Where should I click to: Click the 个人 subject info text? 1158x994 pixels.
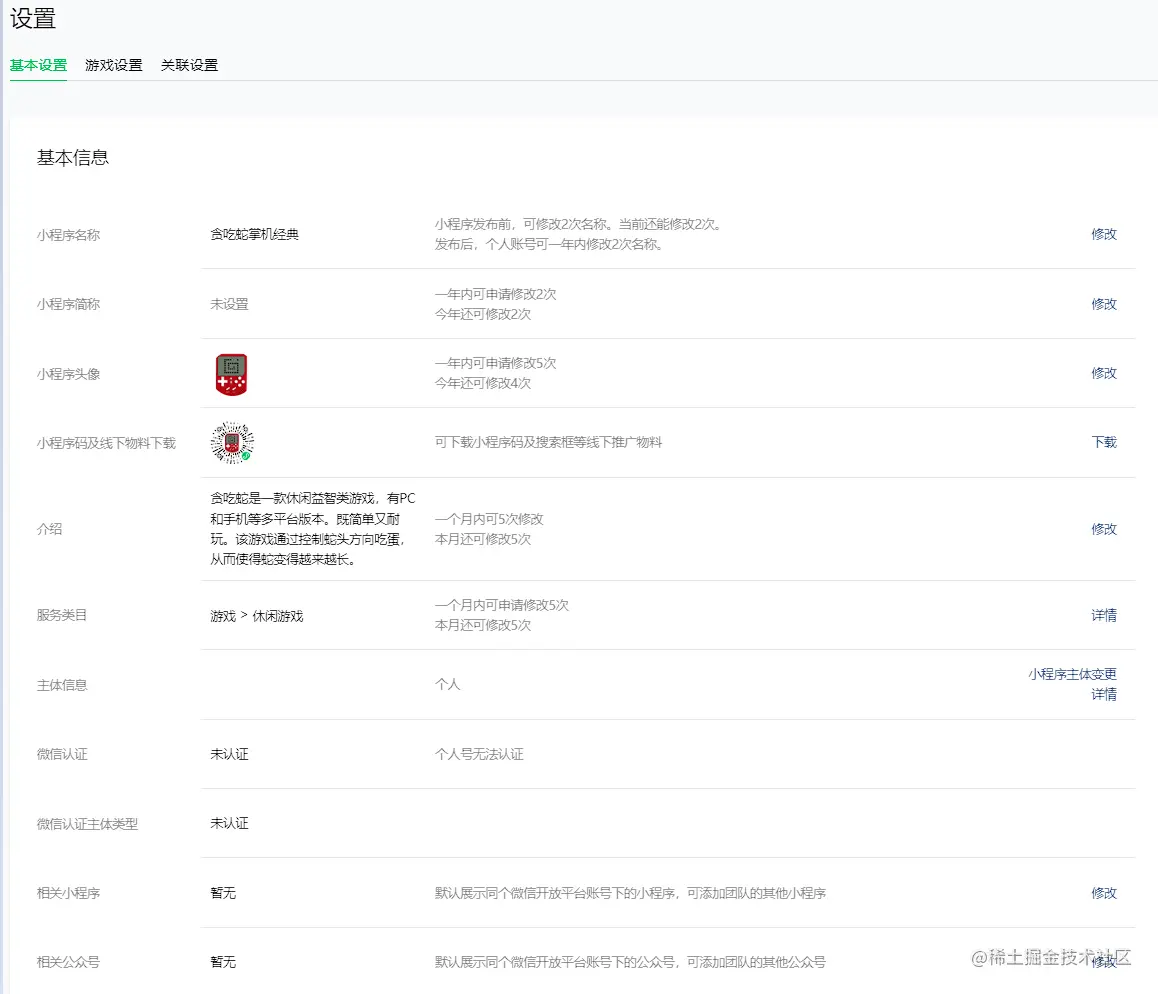click(x=448, y=685)
